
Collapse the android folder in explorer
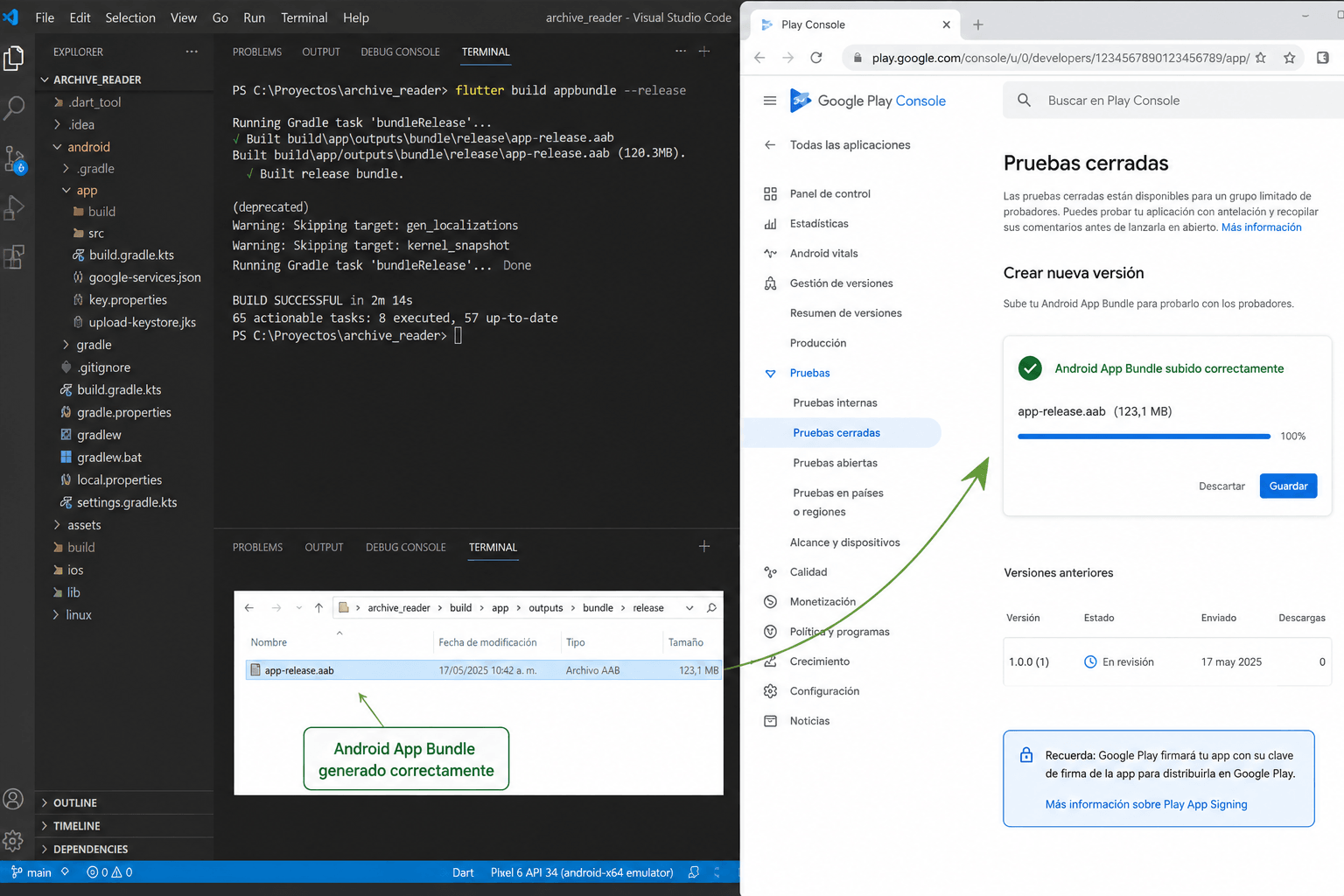[x=57, y=147]
